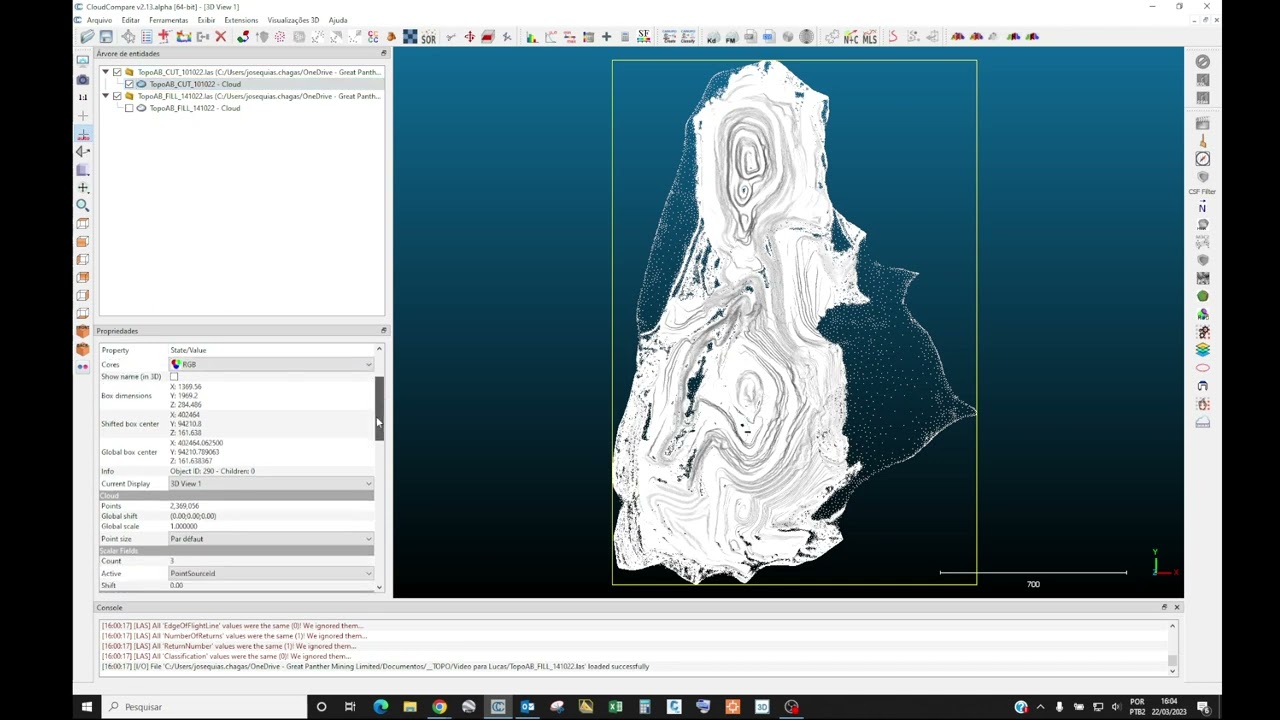Open the Visualizações 3D menu
This screenshot has width=1280, height=720.
pos(293,20)
